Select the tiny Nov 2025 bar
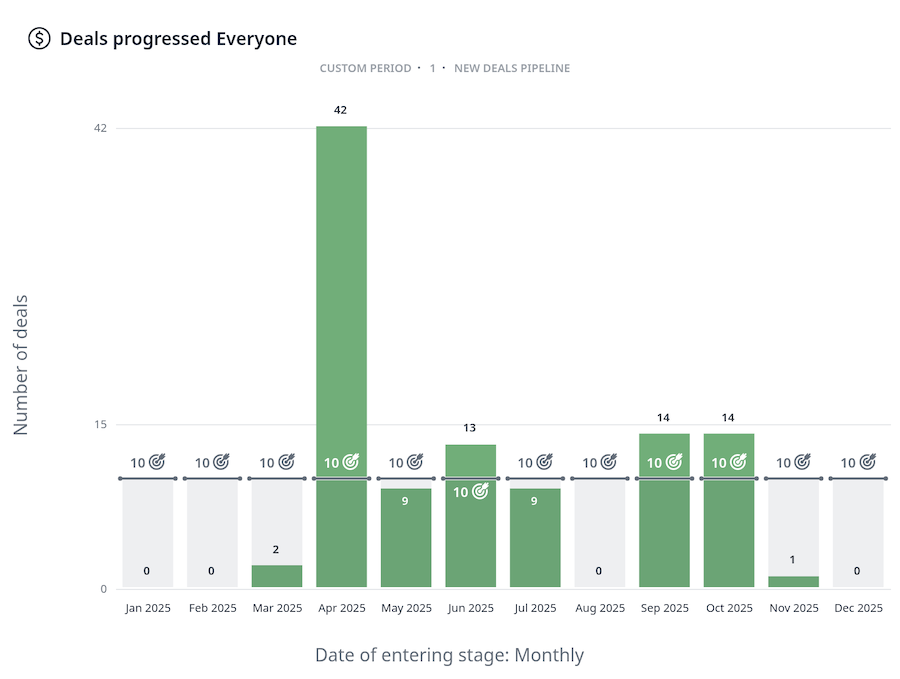This screenshot has width=900, height=679. coord(793,581)
